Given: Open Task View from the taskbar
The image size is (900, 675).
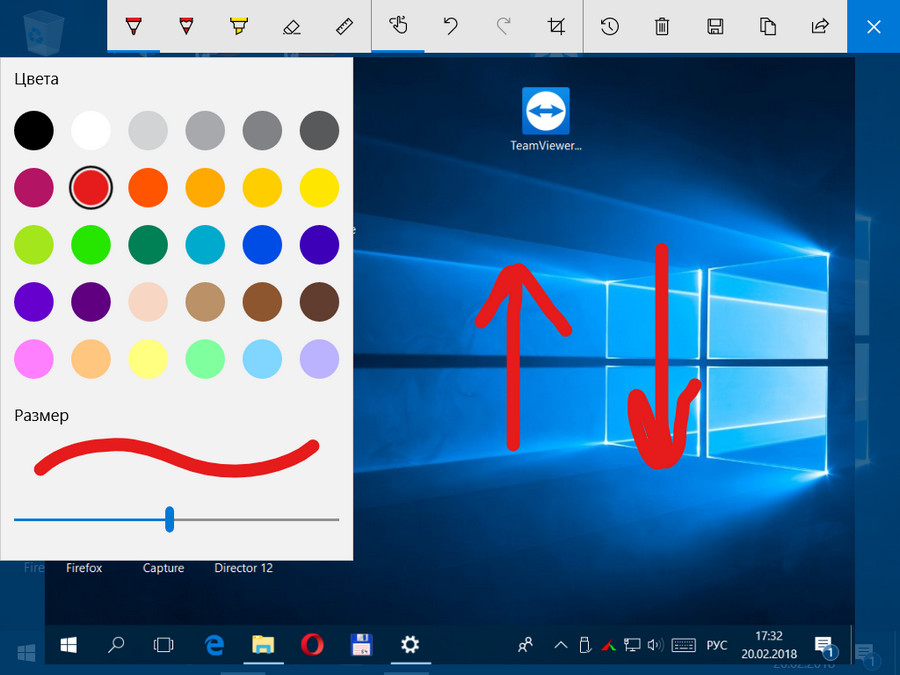Looking at the screenshot, I should tap(164, 645).
